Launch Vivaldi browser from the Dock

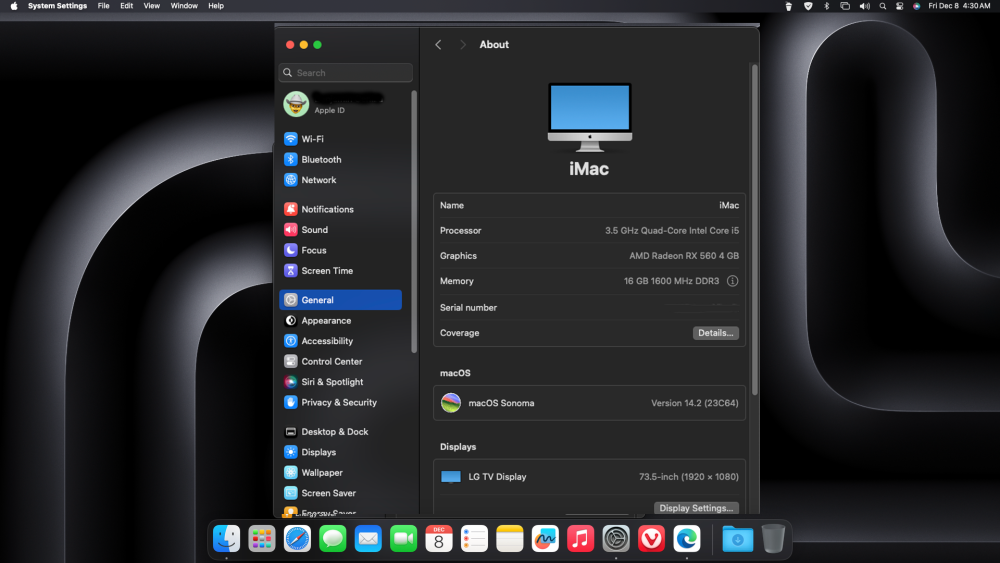point(651,539)
